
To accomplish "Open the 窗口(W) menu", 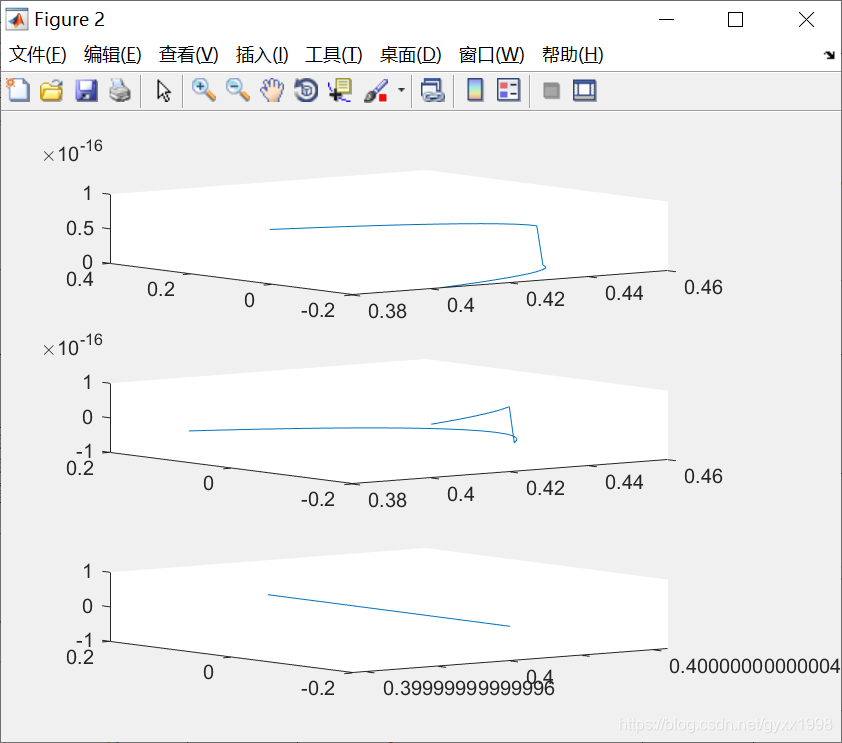I will tap(491, 54).
